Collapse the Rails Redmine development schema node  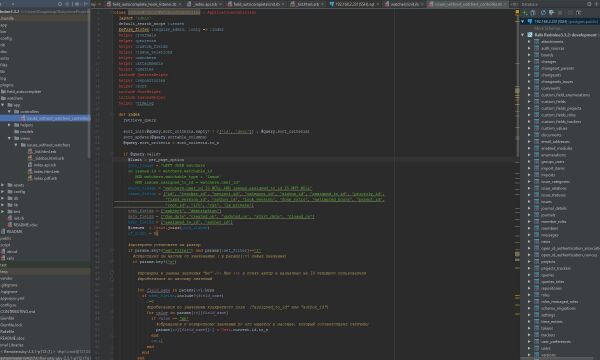(523, 35)
